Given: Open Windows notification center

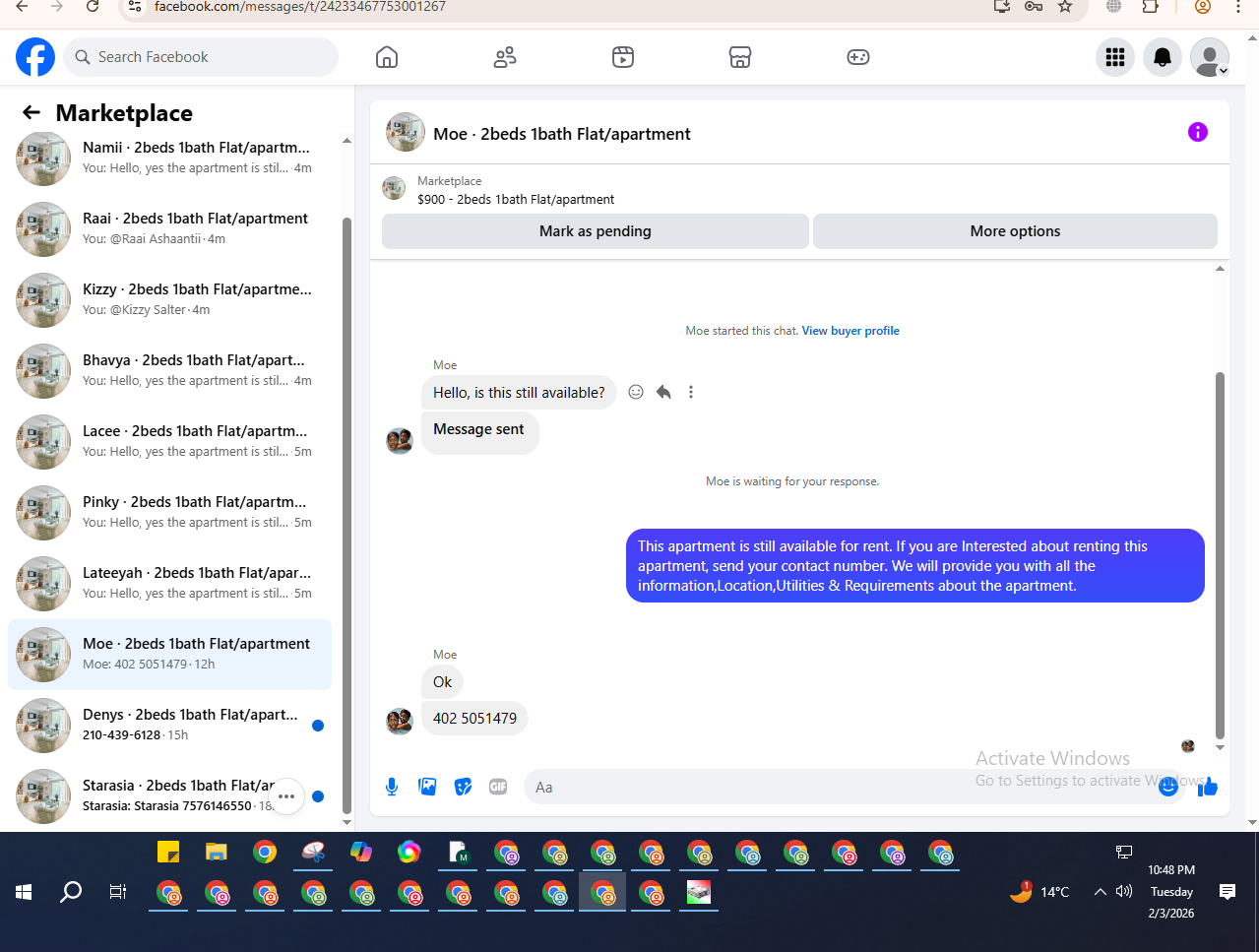Looking at the screenshot, I should [1228, 892].
